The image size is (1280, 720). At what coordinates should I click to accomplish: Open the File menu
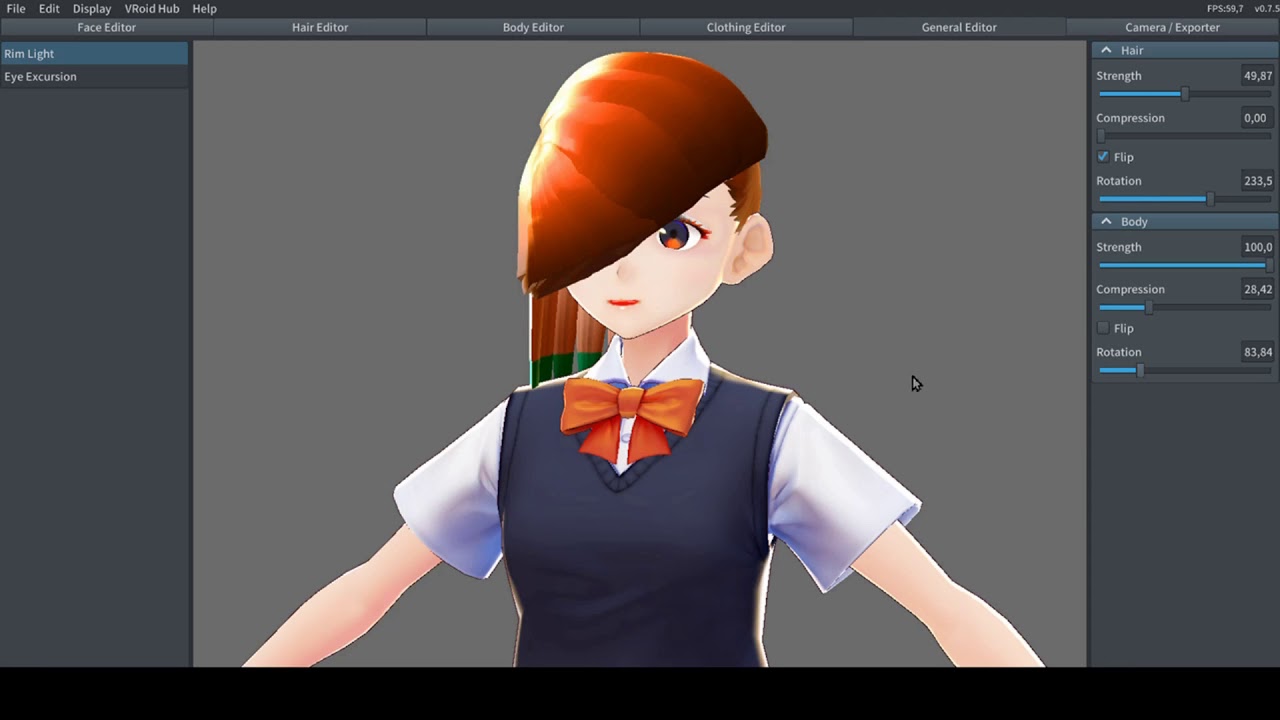(x=16, y=8)
